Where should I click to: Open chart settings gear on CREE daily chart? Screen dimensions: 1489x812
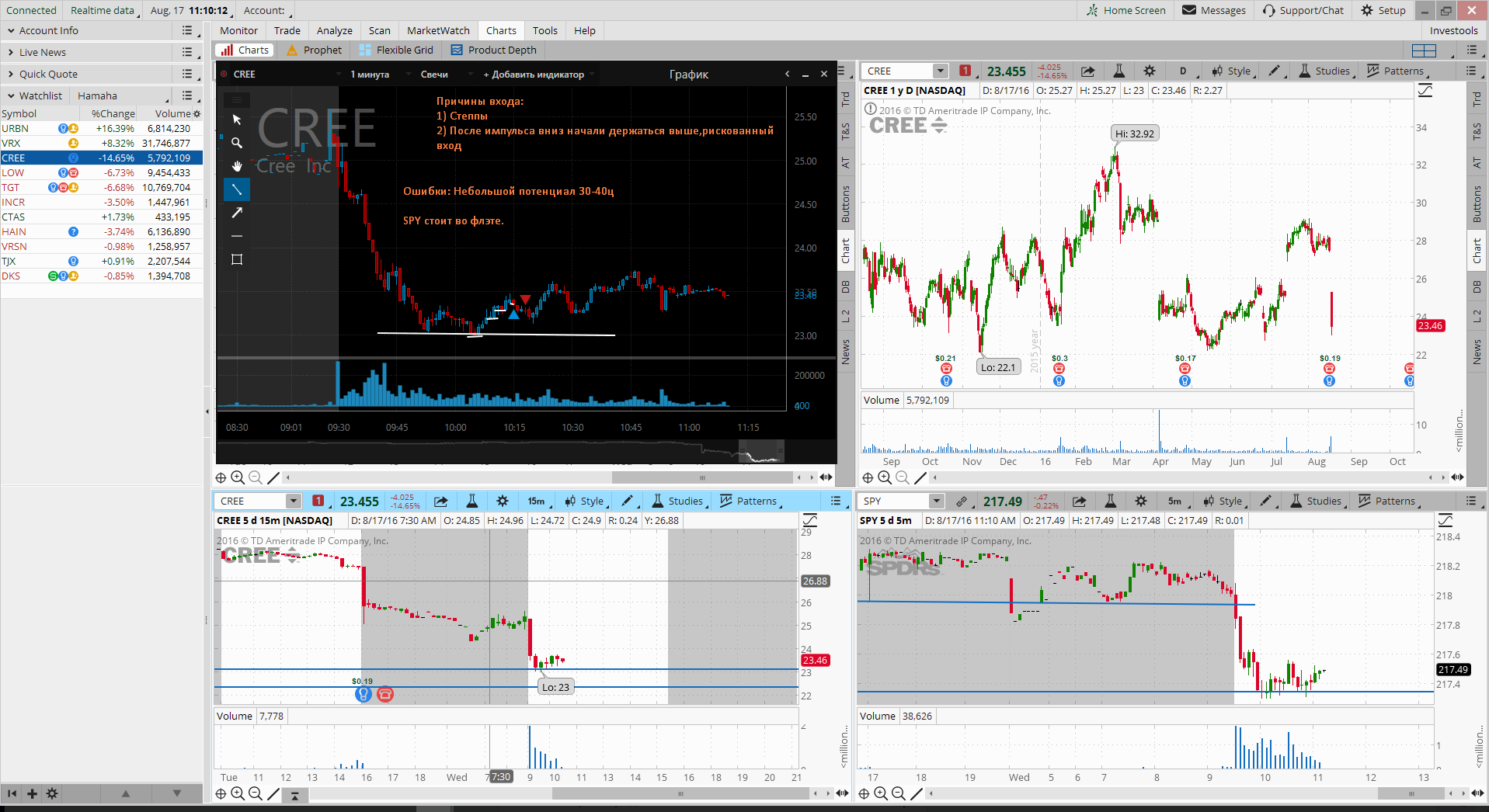(x=1150, y=71)
